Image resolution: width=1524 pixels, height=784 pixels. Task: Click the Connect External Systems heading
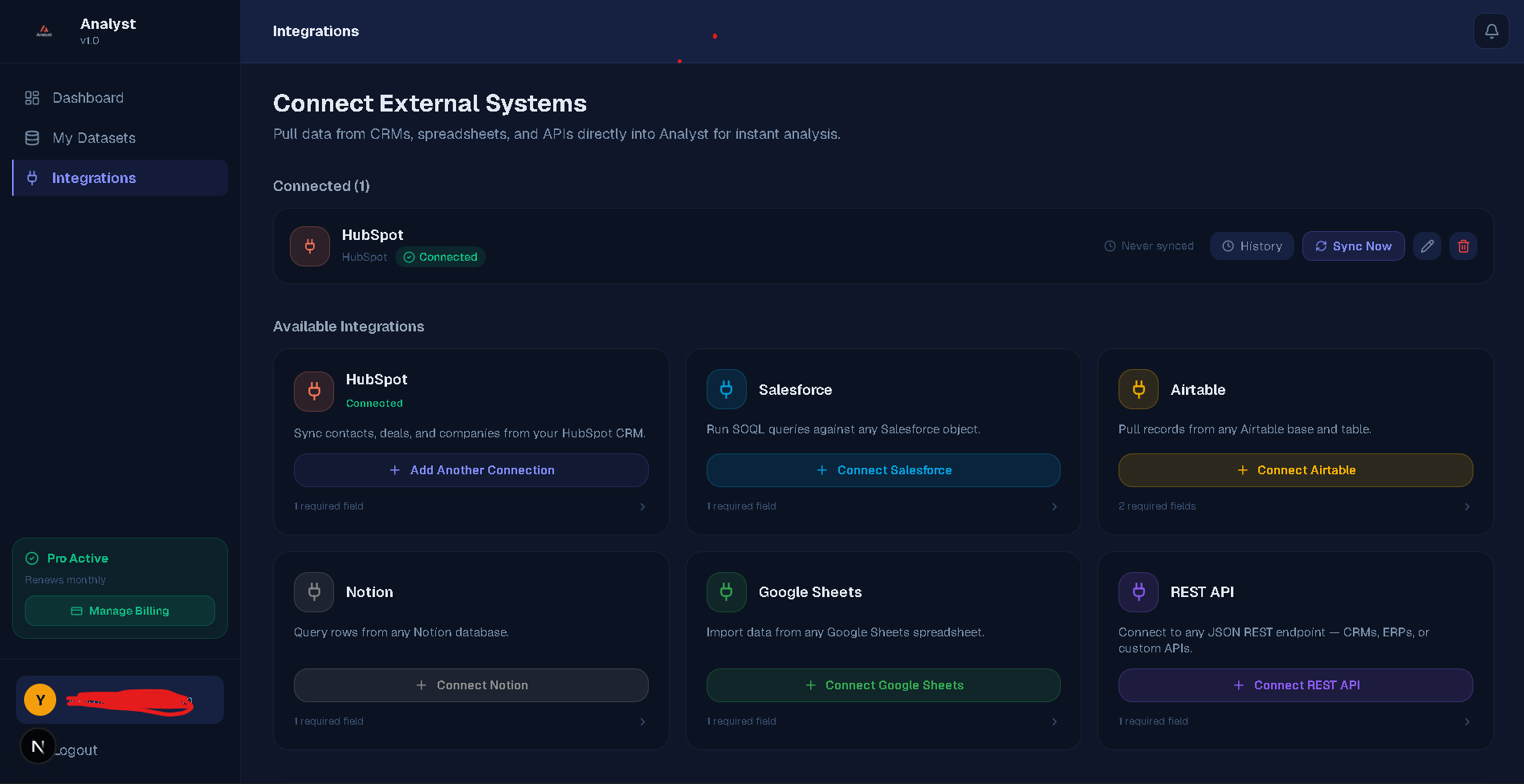pos(430,104)
